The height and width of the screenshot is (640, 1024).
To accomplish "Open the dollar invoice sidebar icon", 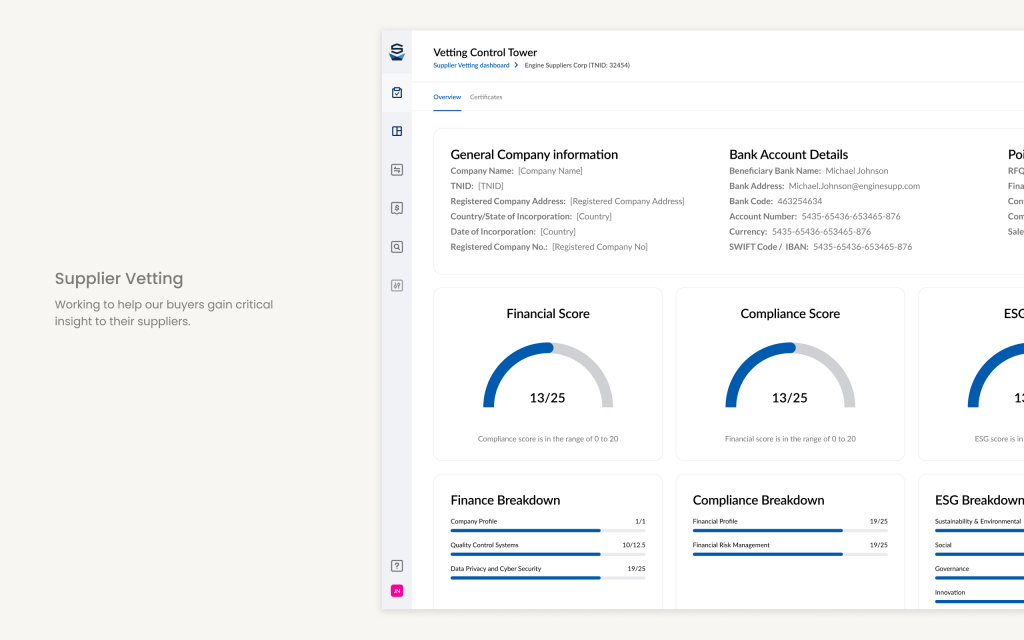I will click(397, 208).
